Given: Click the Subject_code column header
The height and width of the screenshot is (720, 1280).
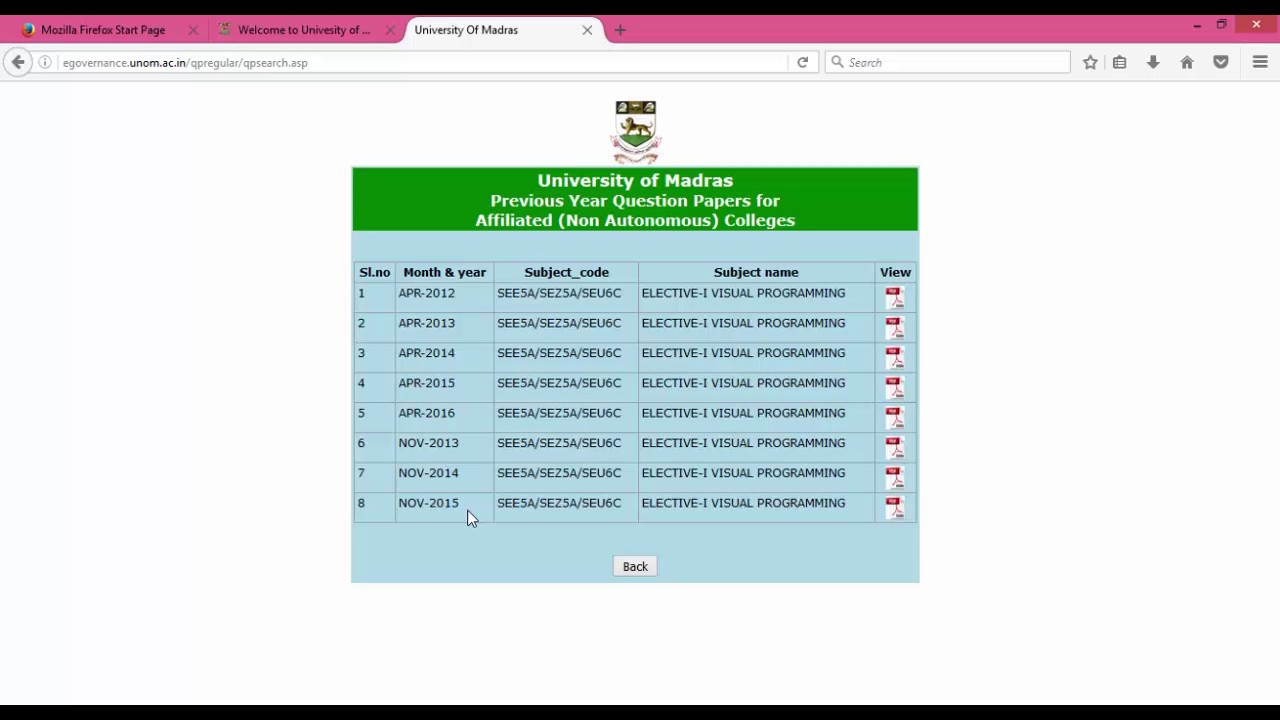Looking at the screenshot, I should [x=566, y=272].
